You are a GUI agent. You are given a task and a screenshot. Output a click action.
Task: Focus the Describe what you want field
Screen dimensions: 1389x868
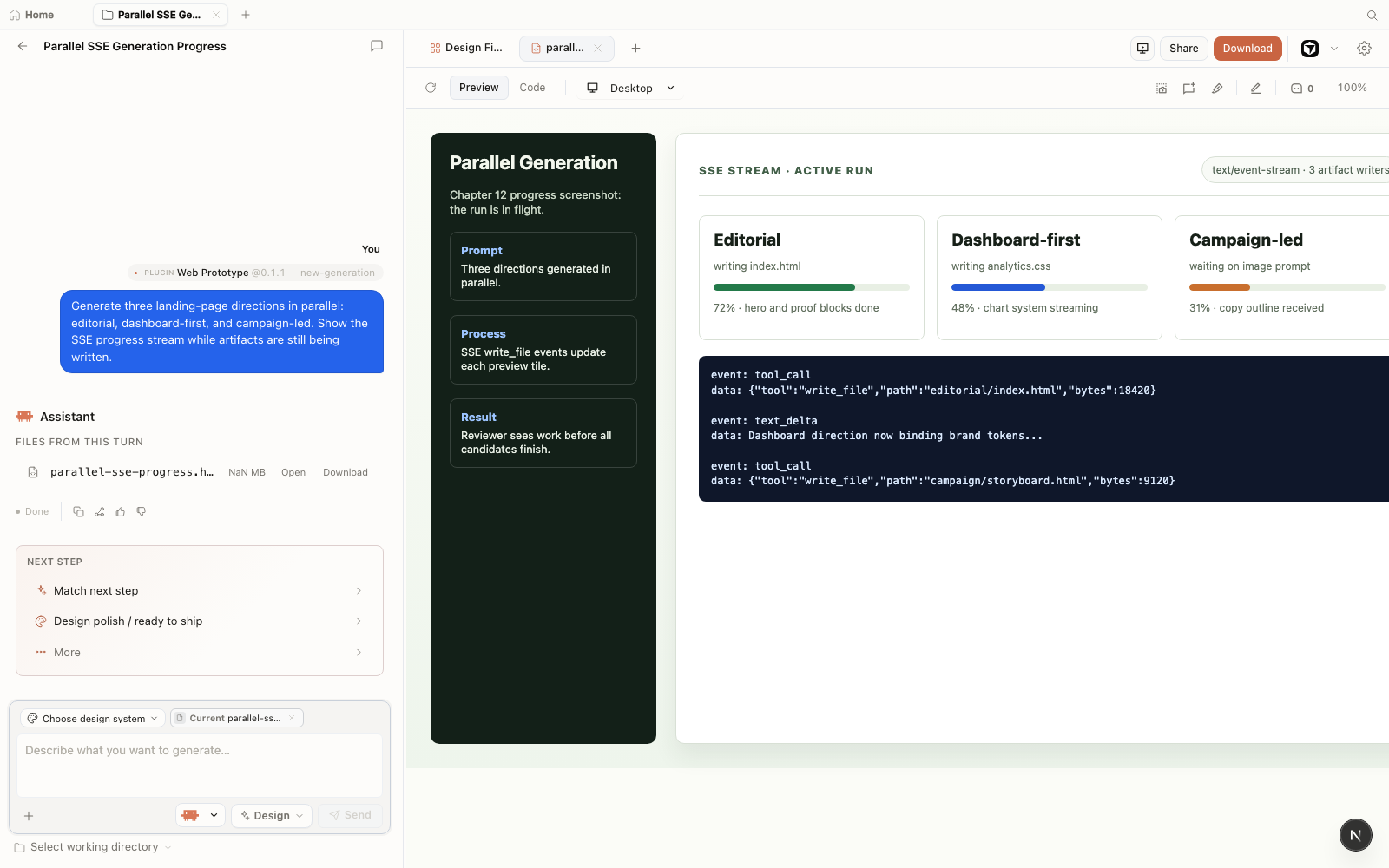tap(200, 765)
